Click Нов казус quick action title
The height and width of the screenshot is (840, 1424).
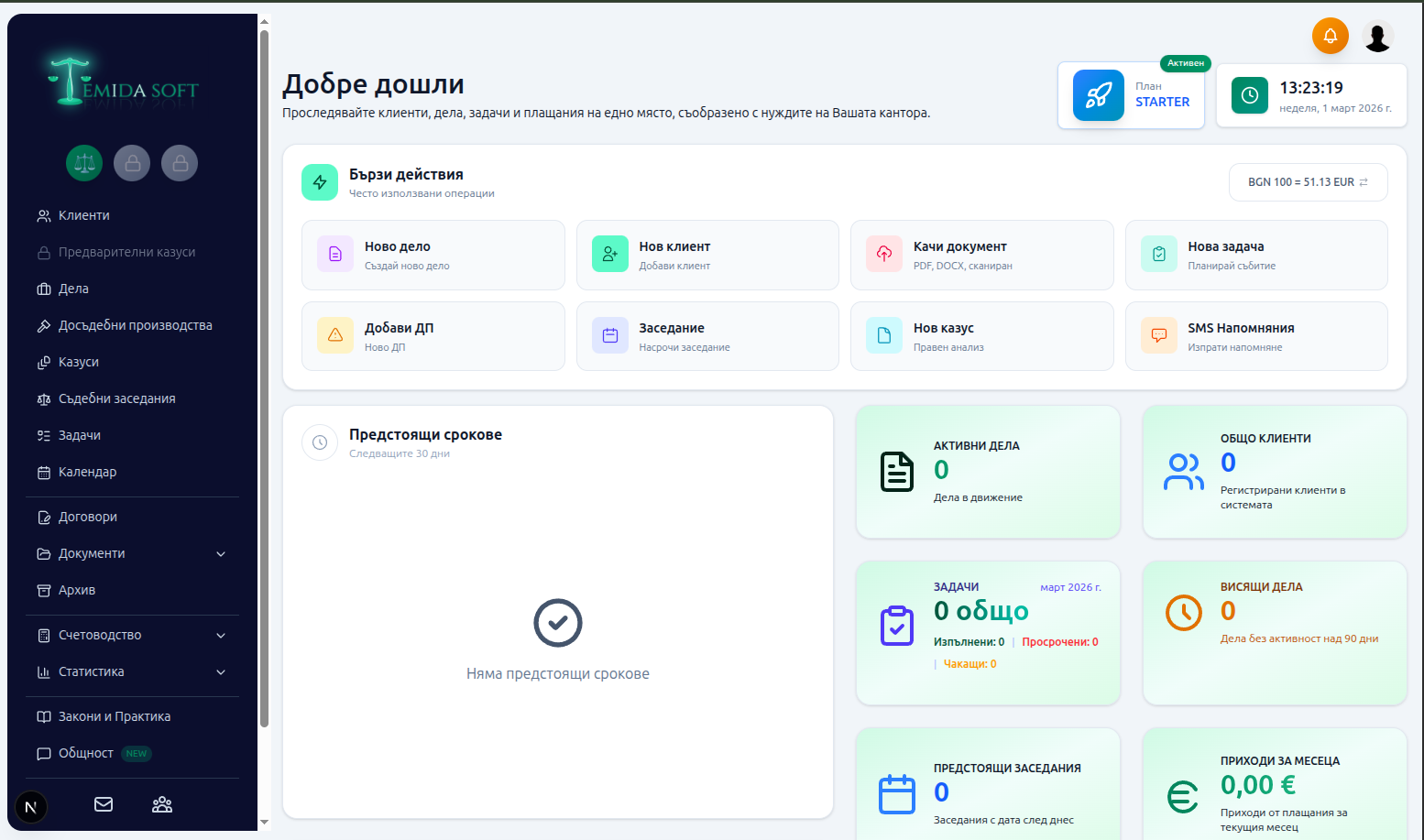click(x=944, y=328)
